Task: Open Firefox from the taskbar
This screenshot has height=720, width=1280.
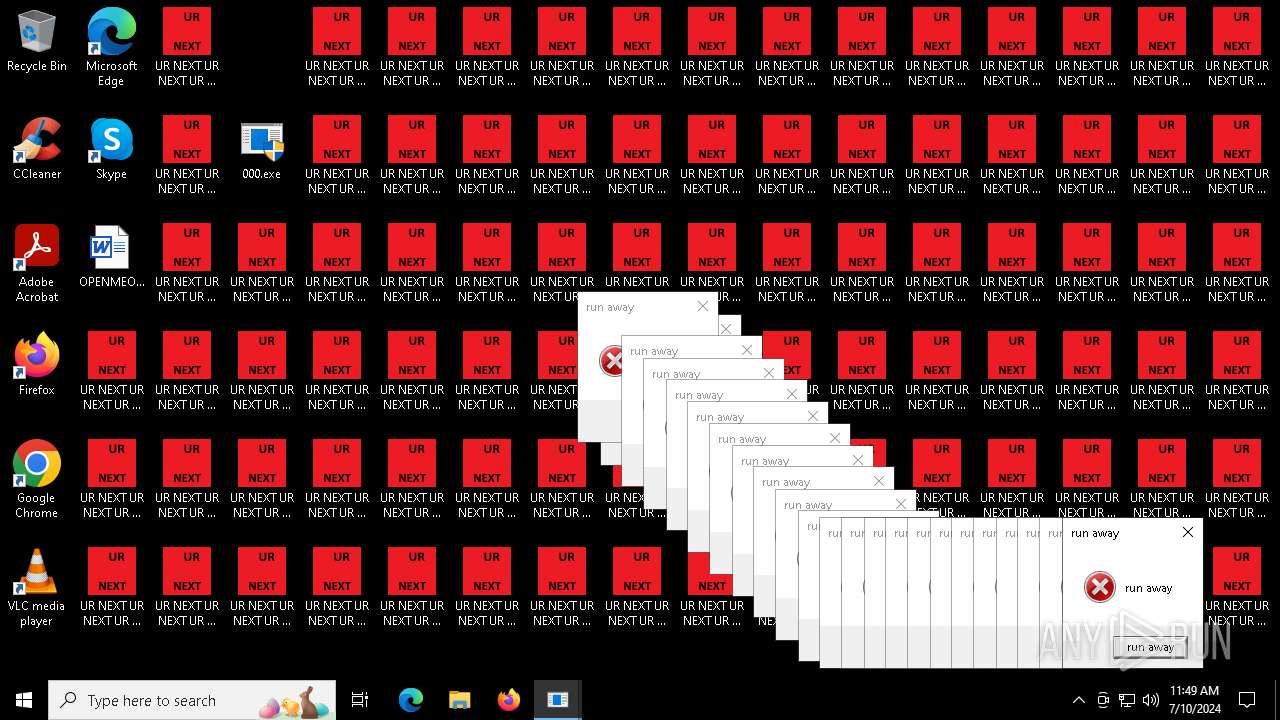Action: coord(509,700)
